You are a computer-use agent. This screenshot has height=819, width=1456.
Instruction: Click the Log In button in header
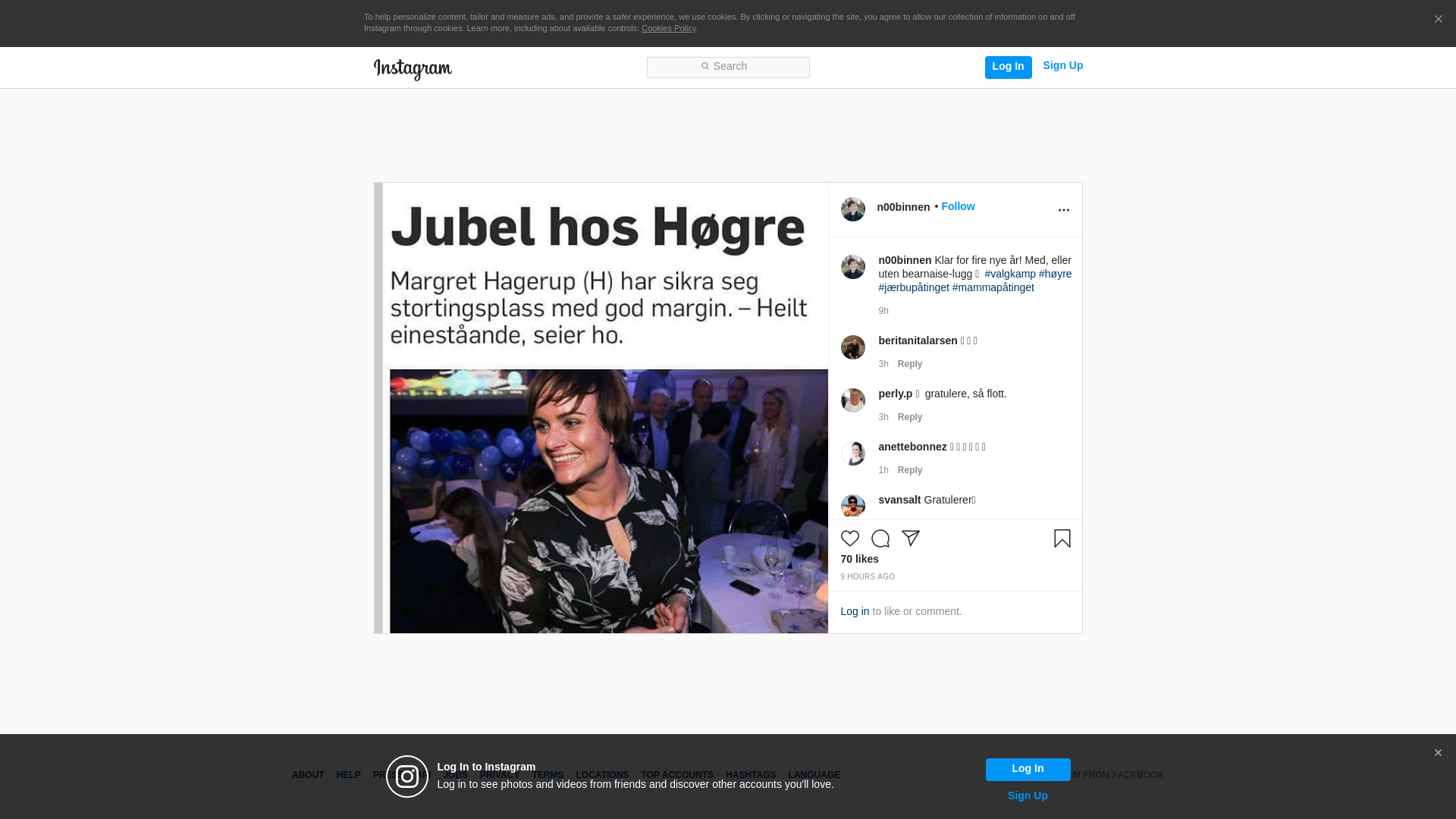(x=1008, y=67)
